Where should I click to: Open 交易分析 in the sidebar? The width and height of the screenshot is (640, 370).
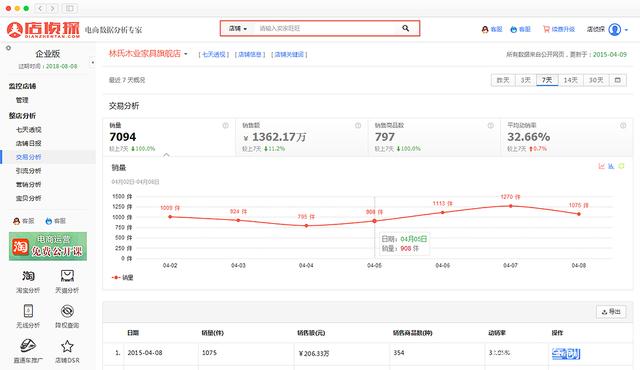pos(29,157)
